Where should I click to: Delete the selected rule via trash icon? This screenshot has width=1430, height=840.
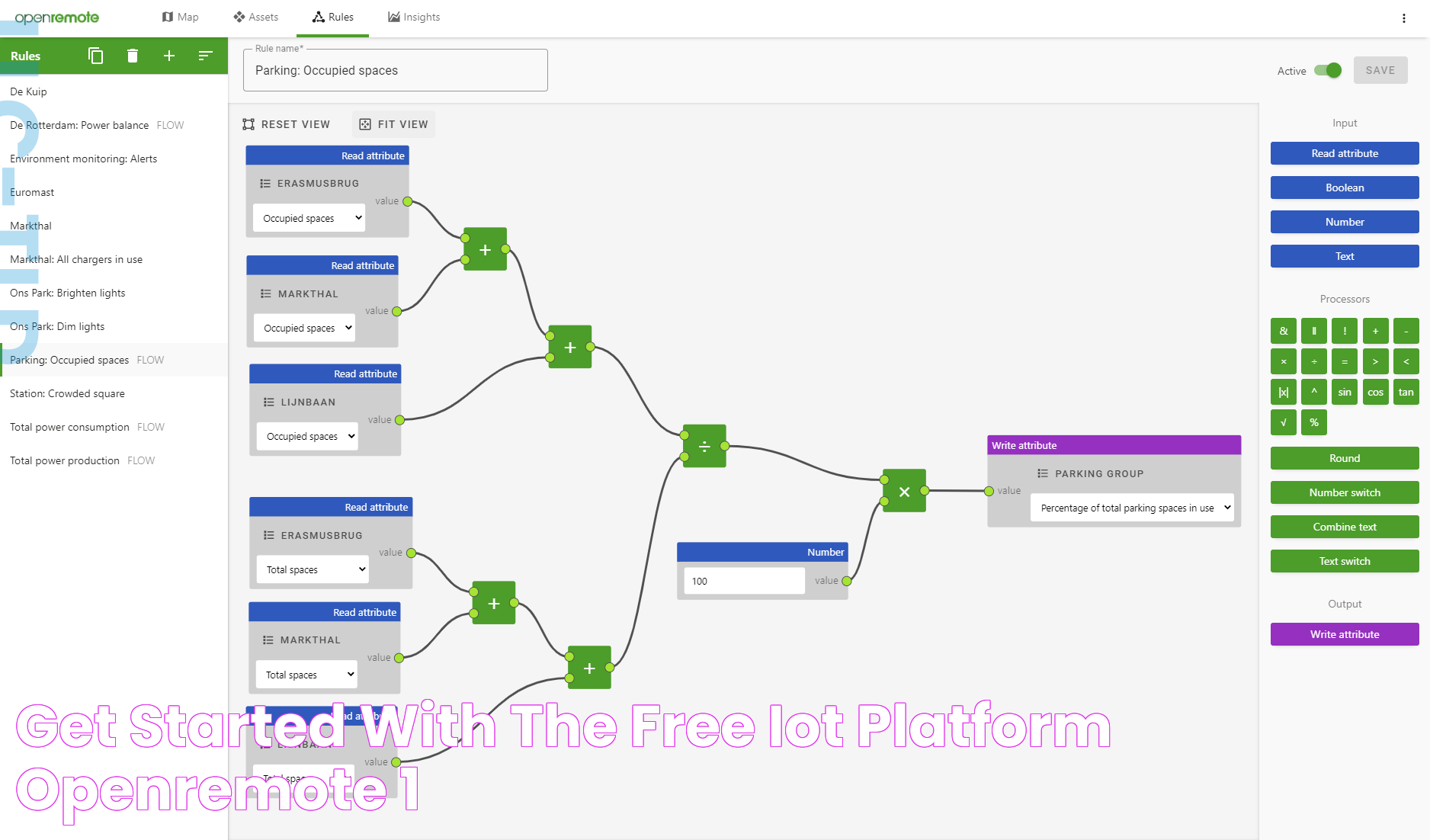click(133, 56)
